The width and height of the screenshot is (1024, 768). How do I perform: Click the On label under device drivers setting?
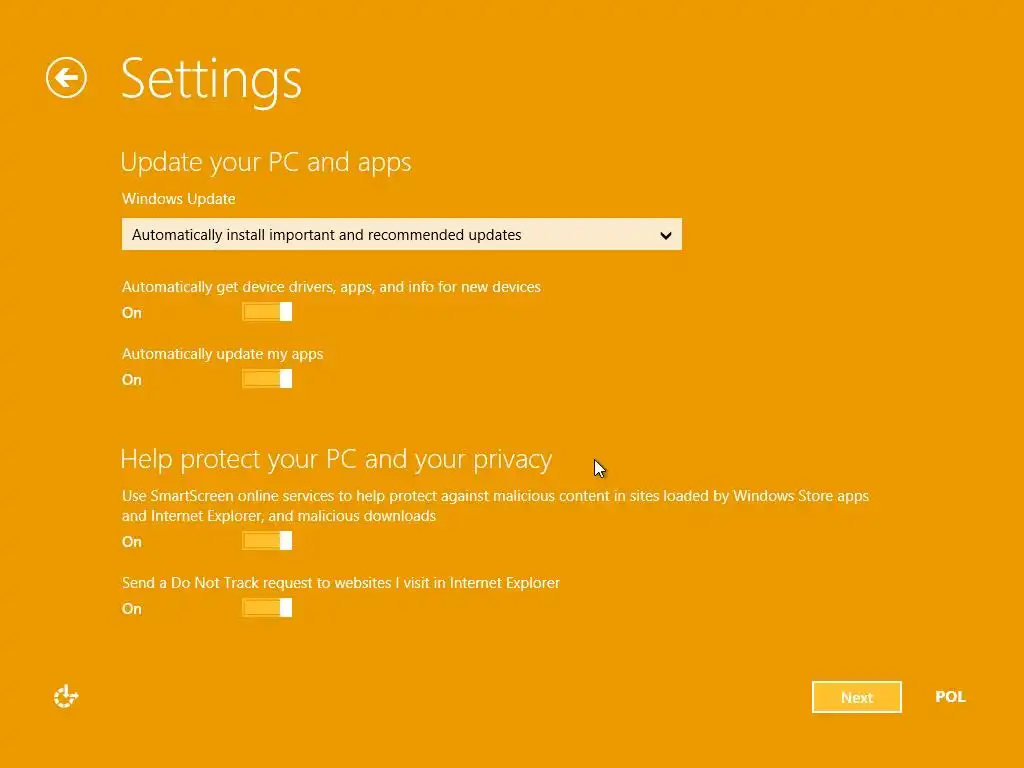pos(132,313)
